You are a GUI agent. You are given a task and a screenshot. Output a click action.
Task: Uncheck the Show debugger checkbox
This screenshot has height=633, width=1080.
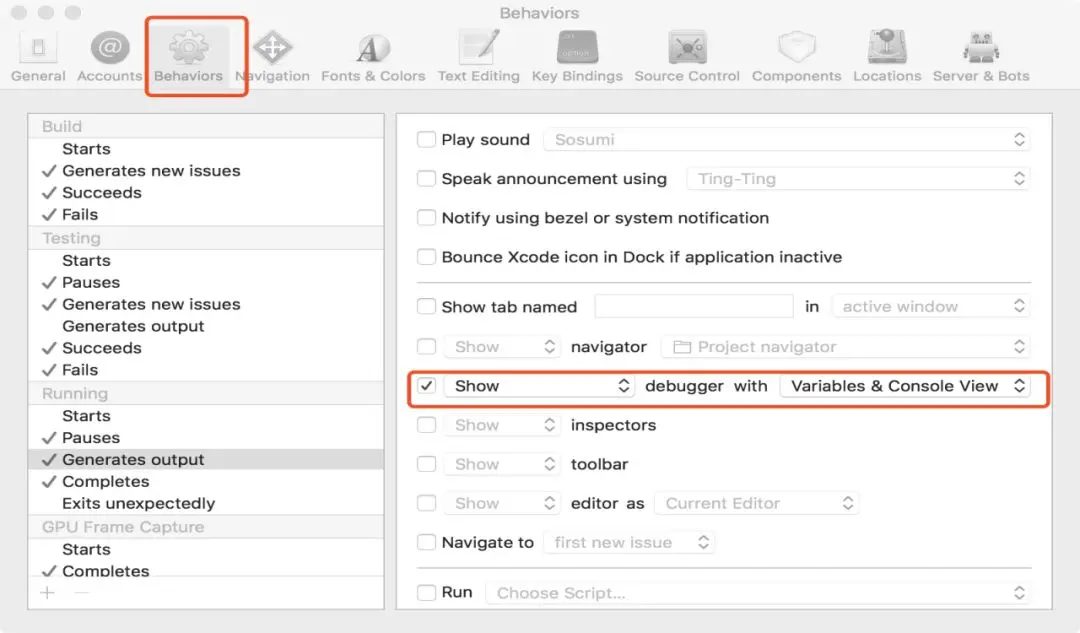point(426,386)
